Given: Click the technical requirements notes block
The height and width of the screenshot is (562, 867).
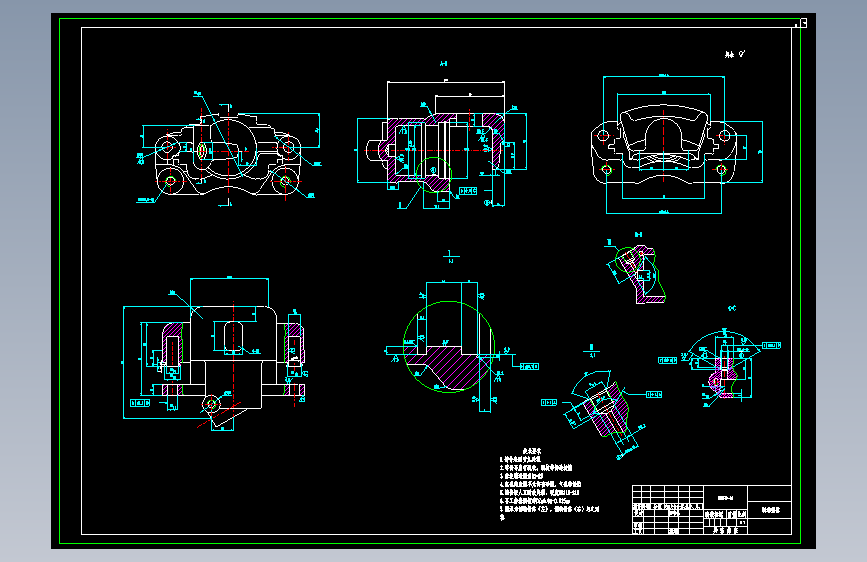Looking at the screenshot, I should click(x=550, y=485).
